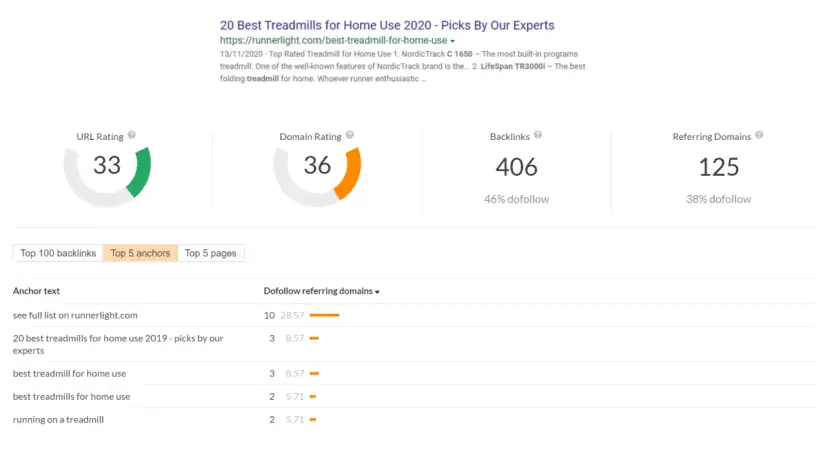Sort by Dofollow referring domains column
830x459 pixels.
click(321, 291)
